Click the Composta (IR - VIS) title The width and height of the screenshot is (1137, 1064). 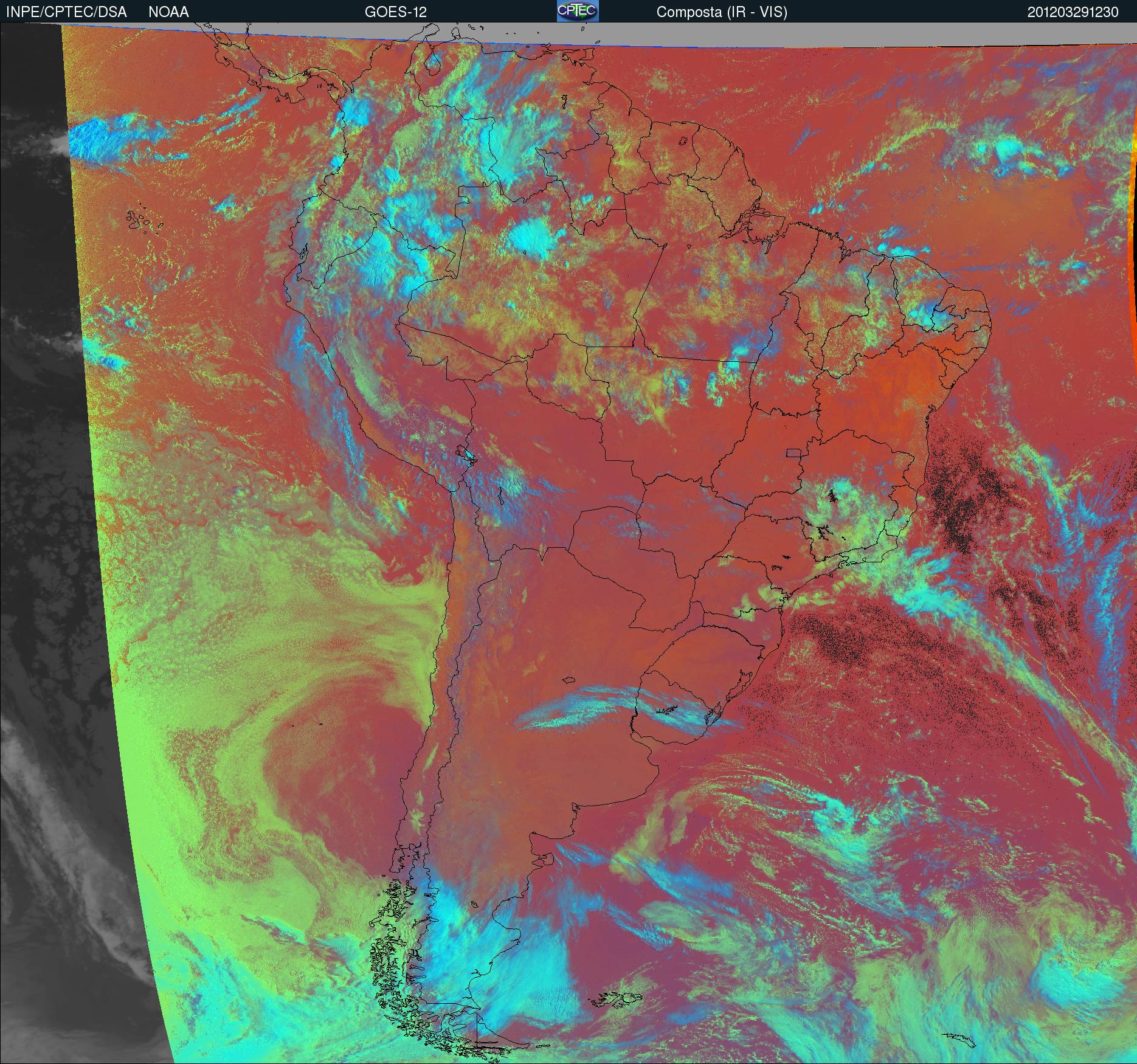click(x=722, y=12)
